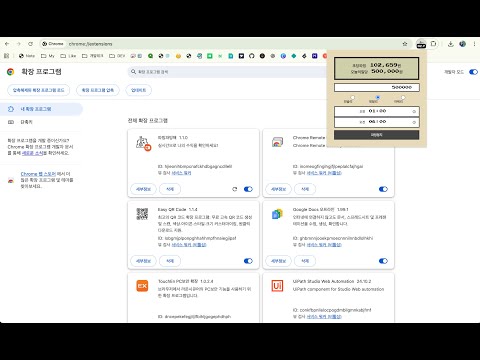Open 새로운 소식 link in sidebar
Viewport: 480px width, 360px height.
point(33,153)
